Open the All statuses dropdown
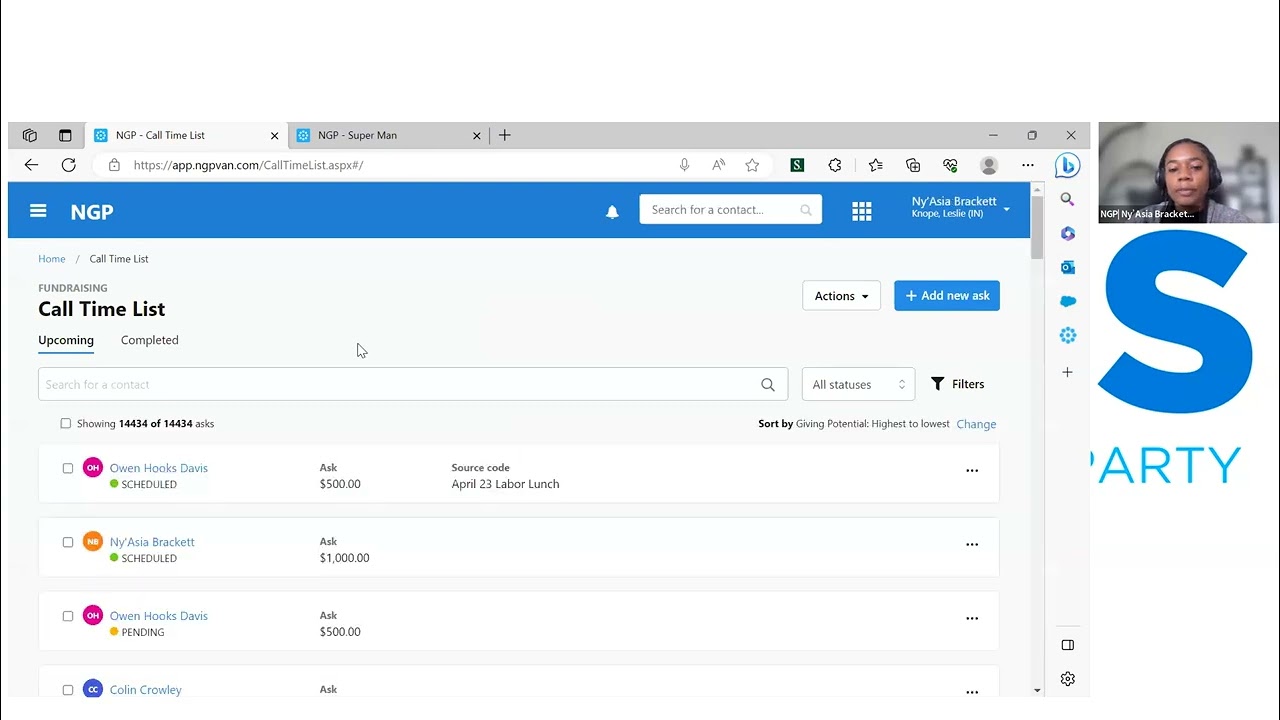 point(858,385)
